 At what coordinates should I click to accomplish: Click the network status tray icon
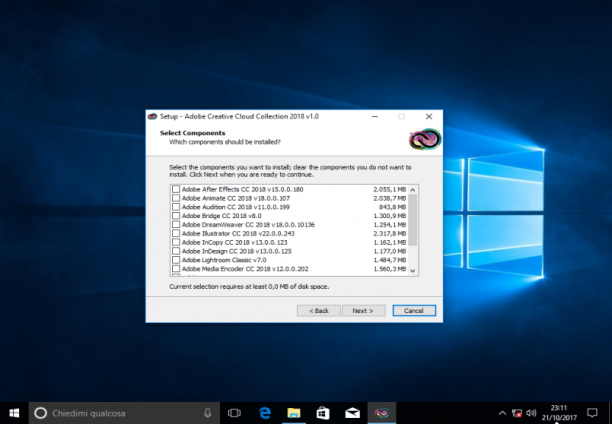[517, 413]
